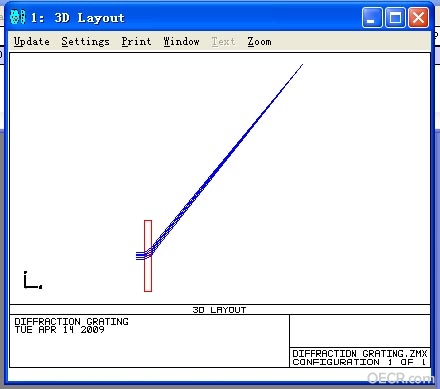This screenshot has width=440, height=389.
Task: Click the 'TUE APR 14 2009' date text
Action: 59,330
